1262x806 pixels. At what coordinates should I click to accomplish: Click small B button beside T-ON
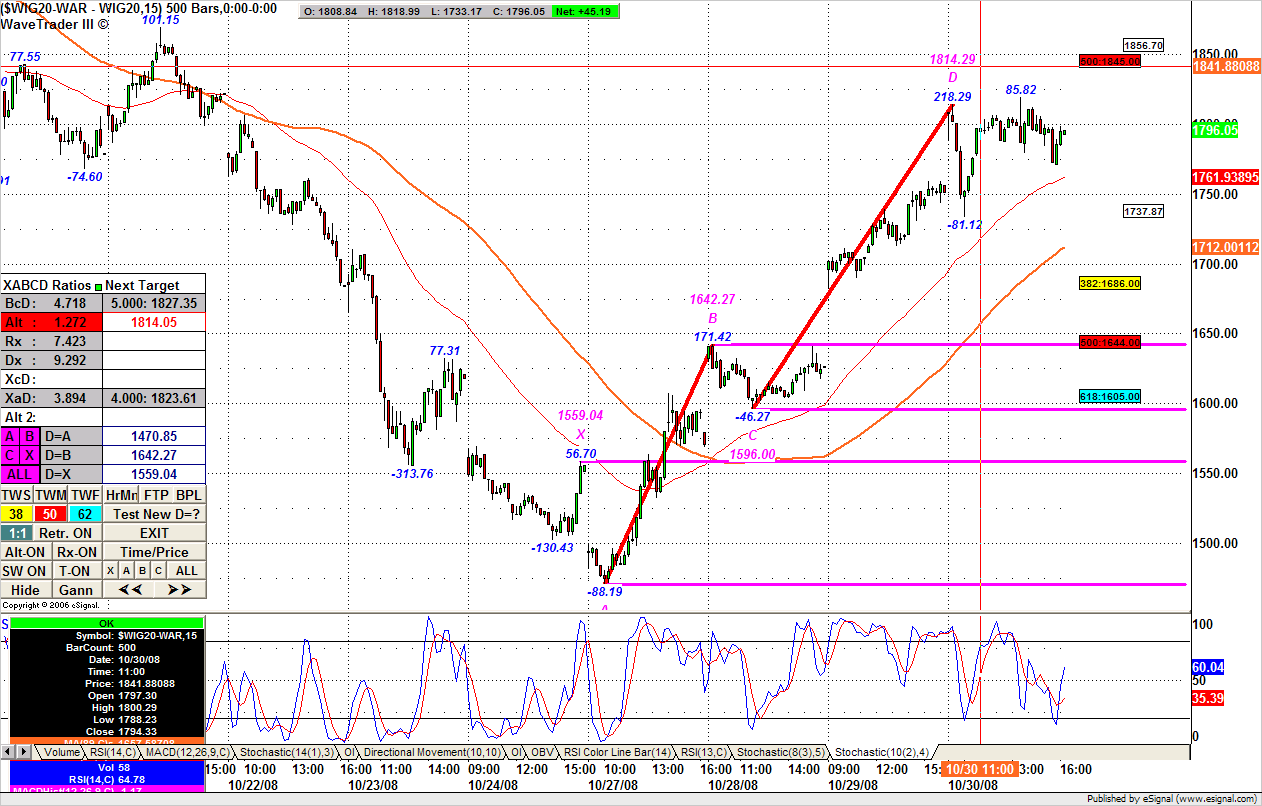(142, 571)
